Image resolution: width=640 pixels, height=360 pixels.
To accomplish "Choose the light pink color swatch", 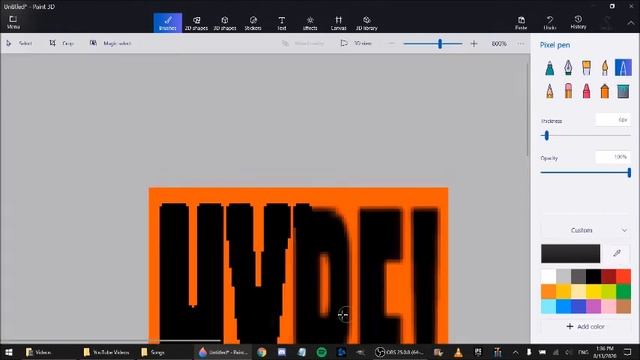I will (608, 306).
